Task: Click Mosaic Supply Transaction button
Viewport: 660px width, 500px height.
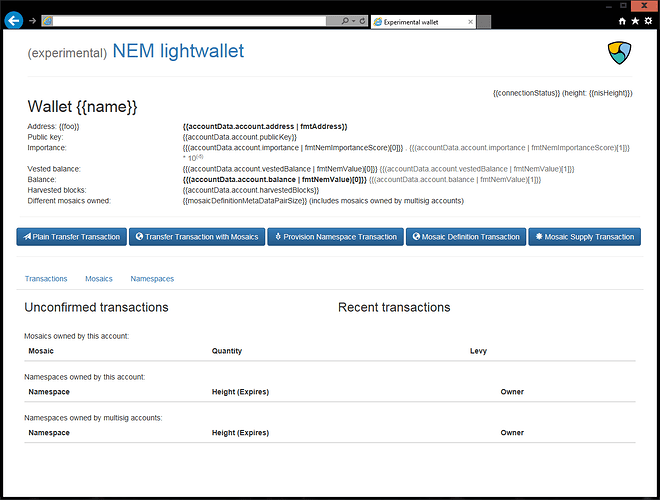Action: [x=585, y=237]
